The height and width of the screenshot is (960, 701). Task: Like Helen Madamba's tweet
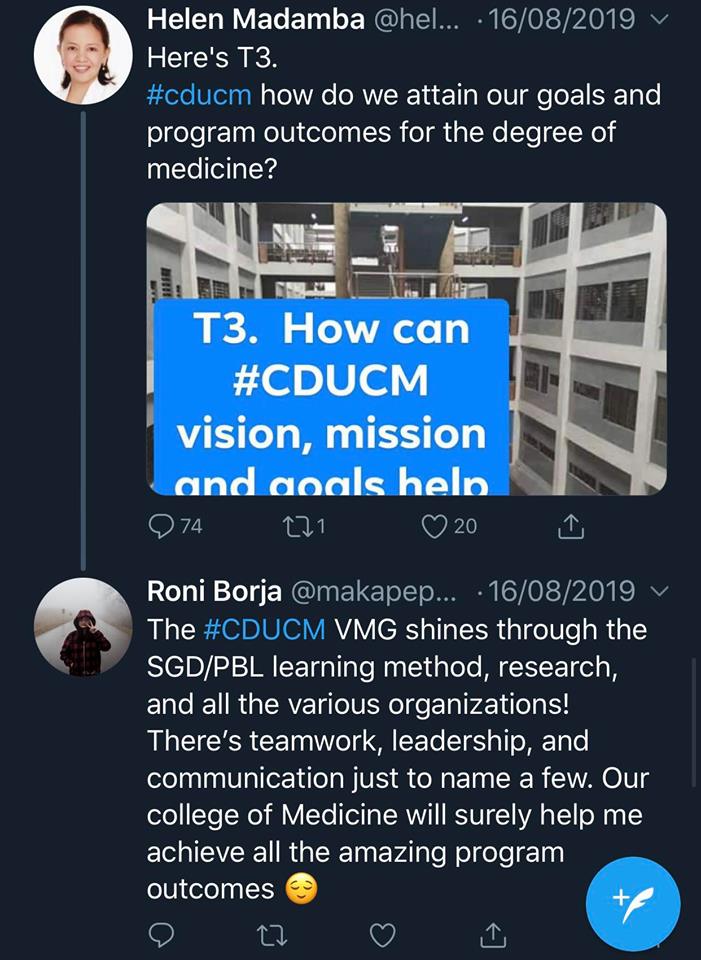pos(435,525)
